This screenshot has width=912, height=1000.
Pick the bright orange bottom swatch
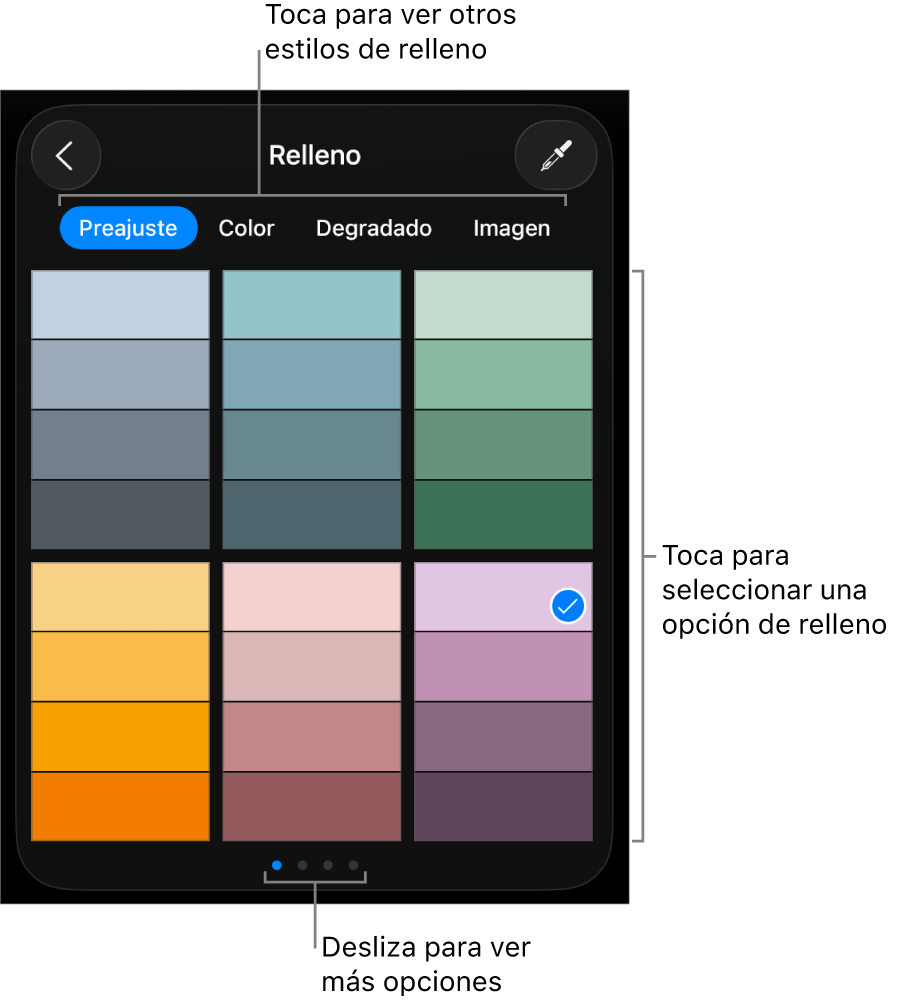pos(121,806)
